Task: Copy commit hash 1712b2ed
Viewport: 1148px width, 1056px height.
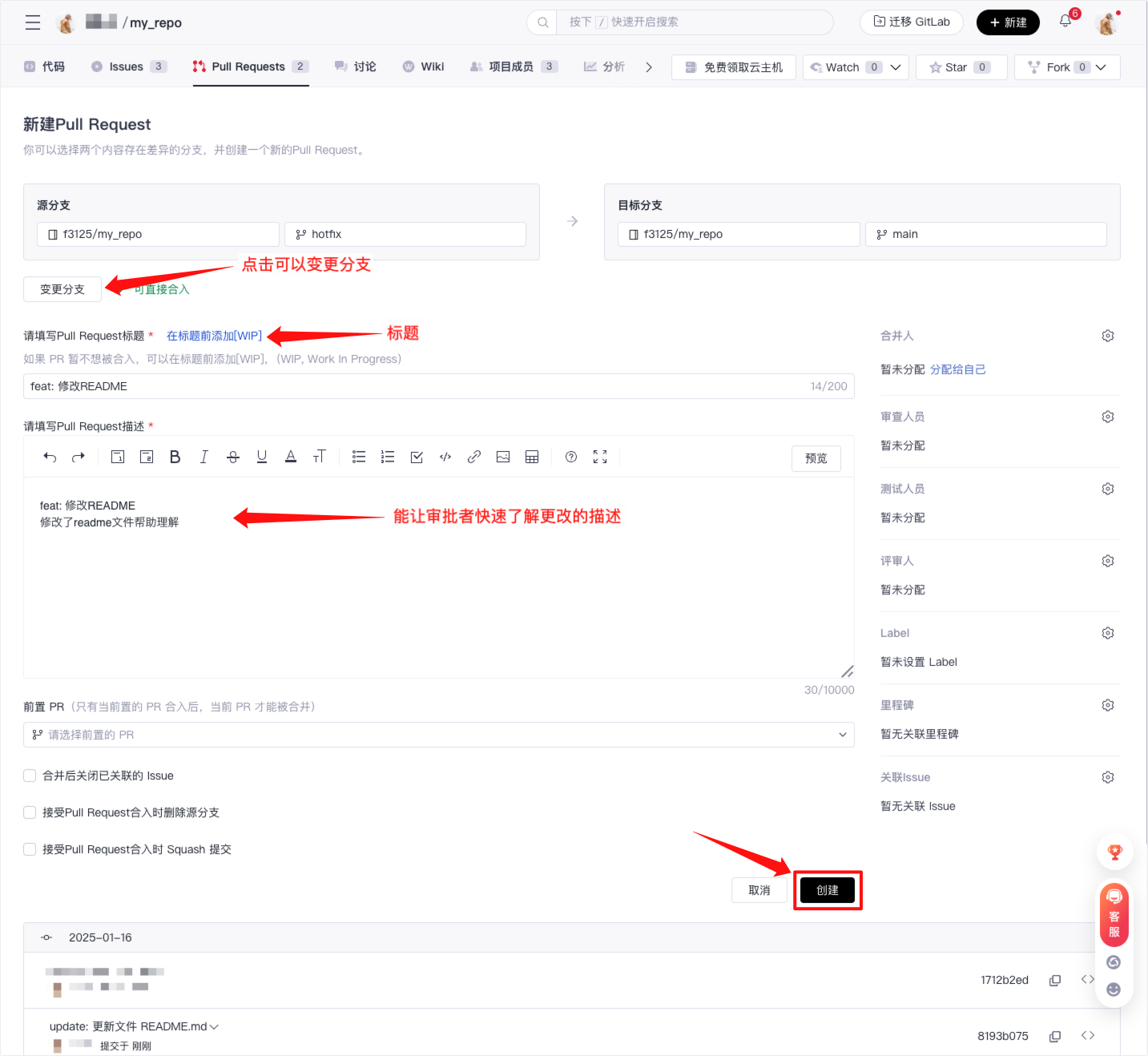Action: (x=1055, y=980)
